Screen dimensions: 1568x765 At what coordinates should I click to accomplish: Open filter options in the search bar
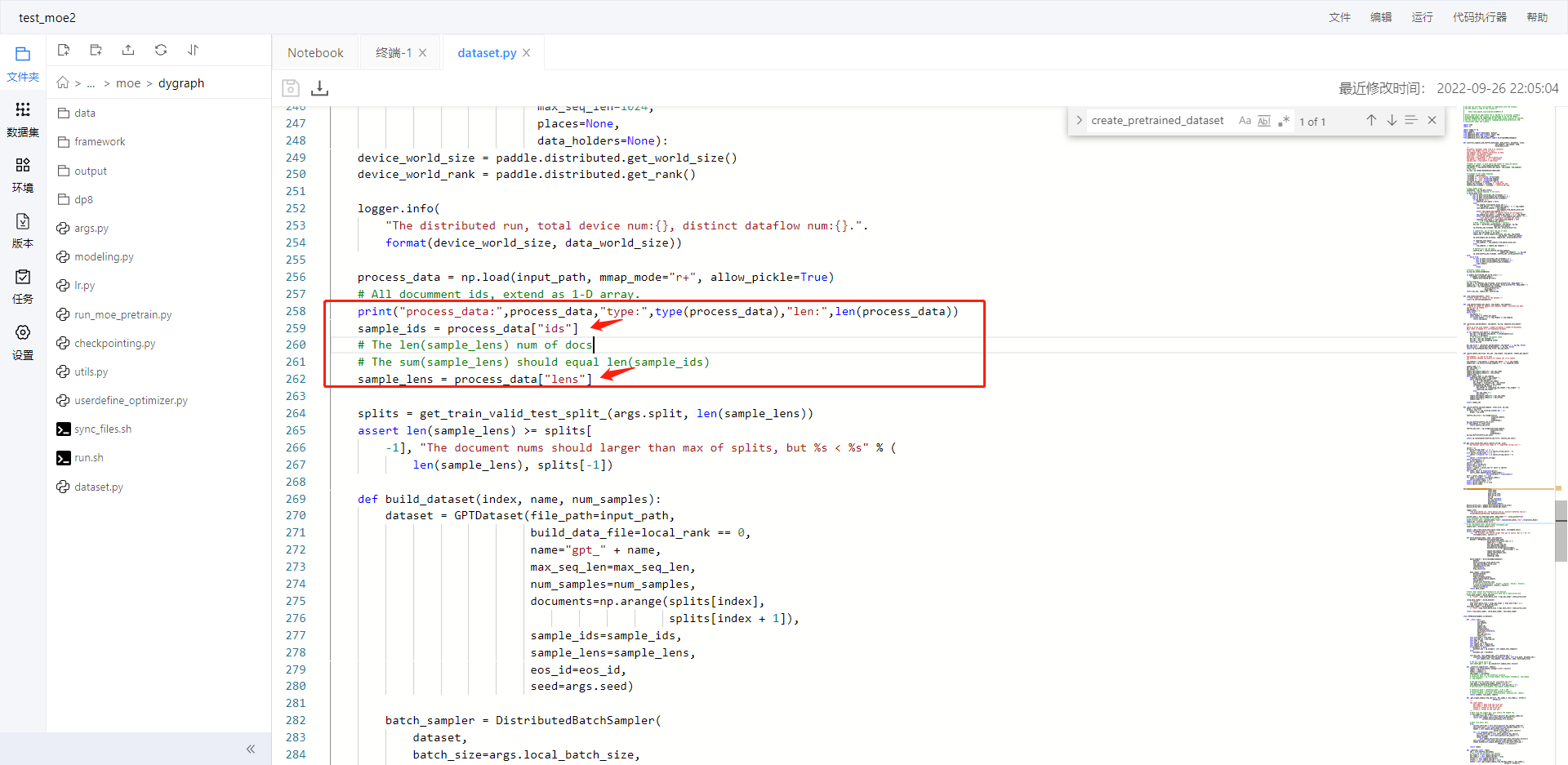click(1412, 120)
